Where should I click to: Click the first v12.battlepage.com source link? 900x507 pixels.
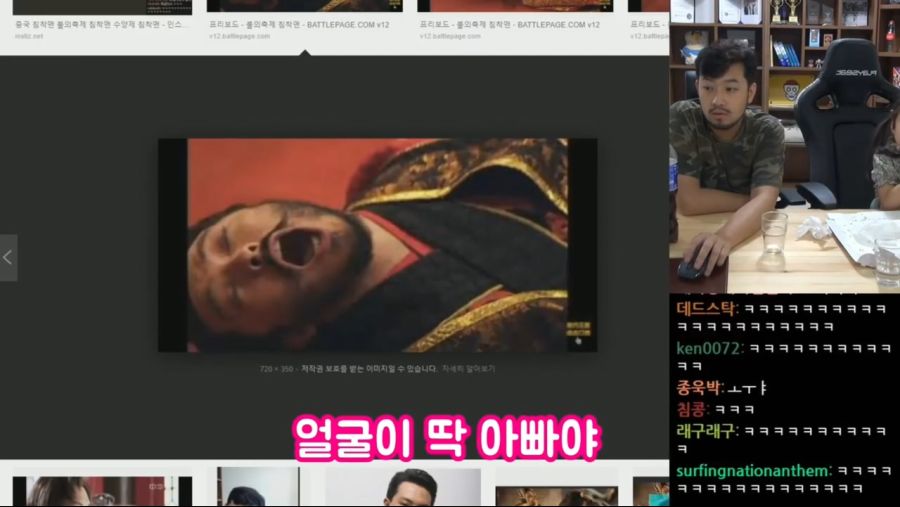(x=239, y=36)
